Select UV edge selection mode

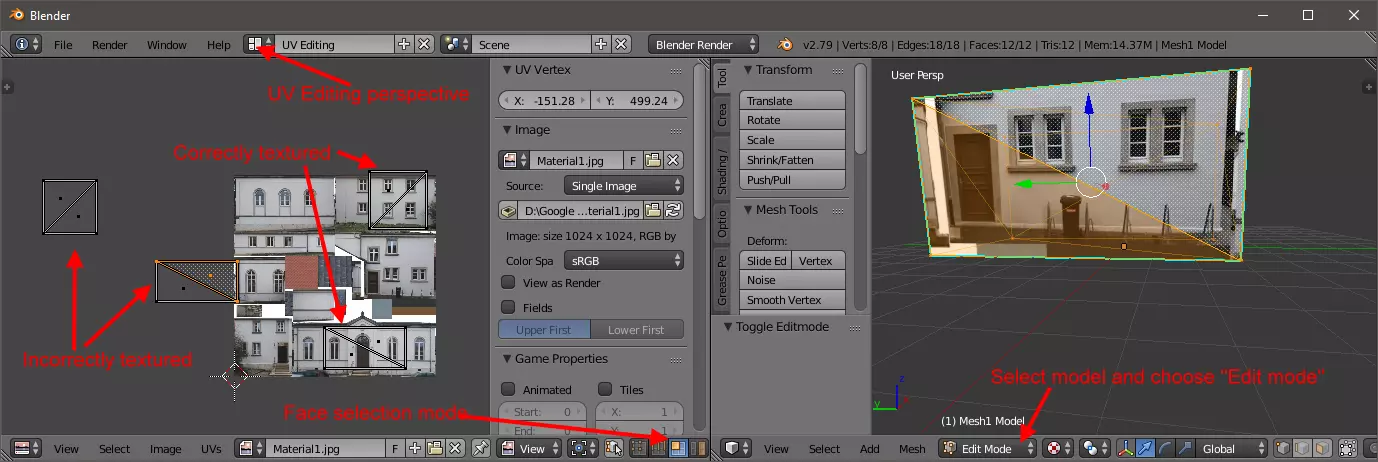click(658, 449)
